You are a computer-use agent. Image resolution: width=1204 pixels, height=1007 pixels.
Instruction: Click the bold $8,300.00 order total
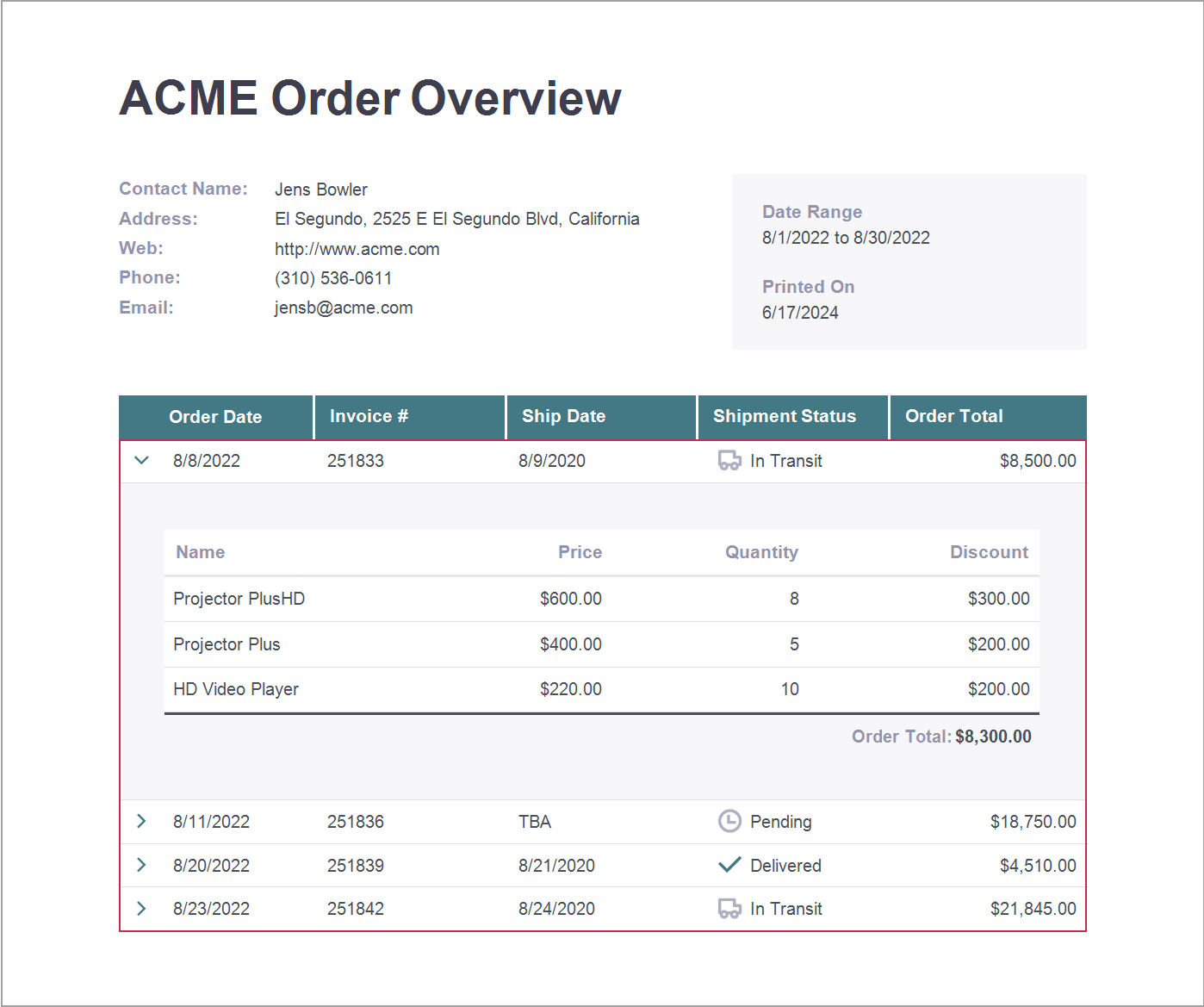993,737
